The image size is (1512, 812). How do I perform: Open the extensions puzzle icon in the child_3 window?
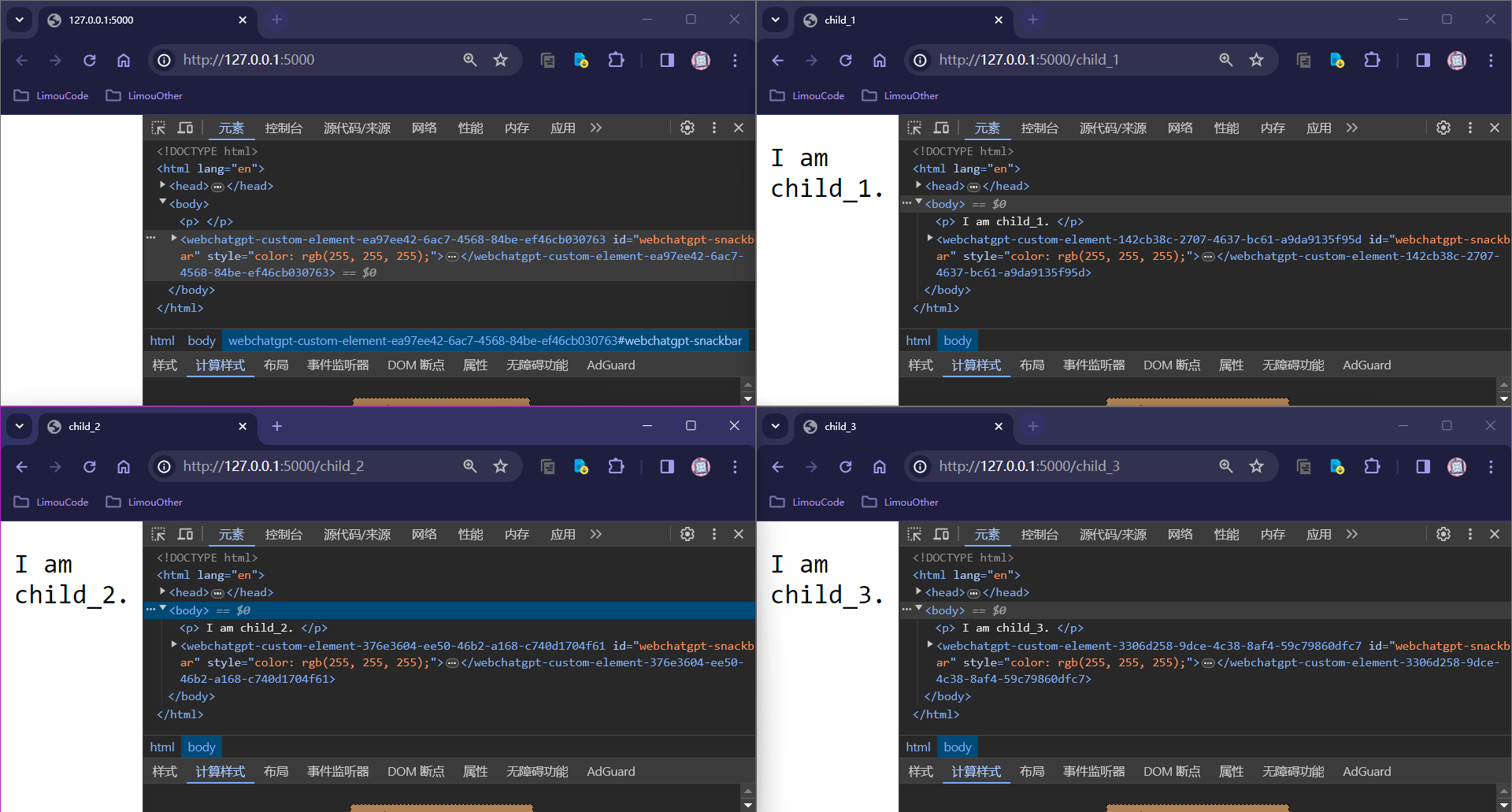[1372, 466]
